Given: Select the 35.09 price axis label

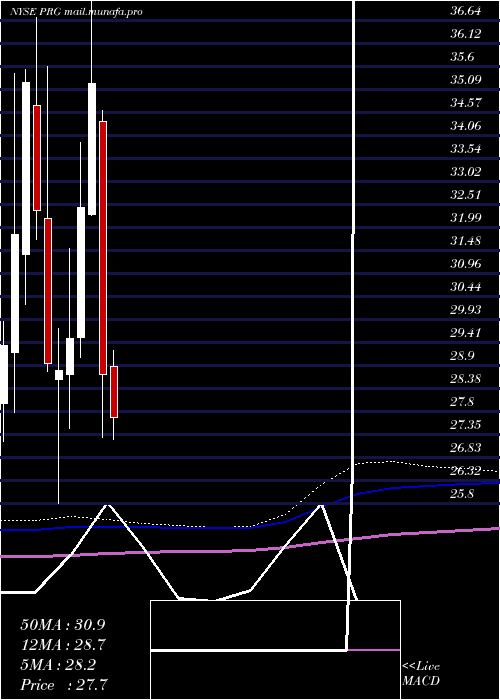Looking at the screenshot, I should [466, 80].
